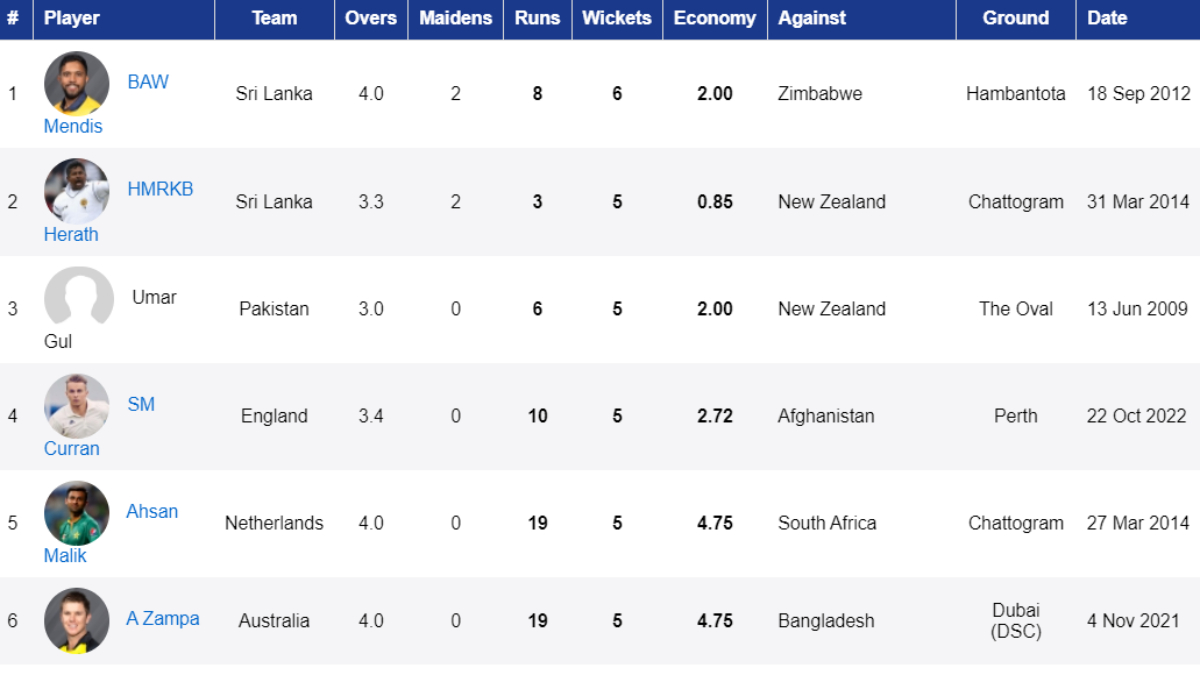Sort by the Maidens column header
The height and width of the screenshot is (675, 1200).
[455, 18]
